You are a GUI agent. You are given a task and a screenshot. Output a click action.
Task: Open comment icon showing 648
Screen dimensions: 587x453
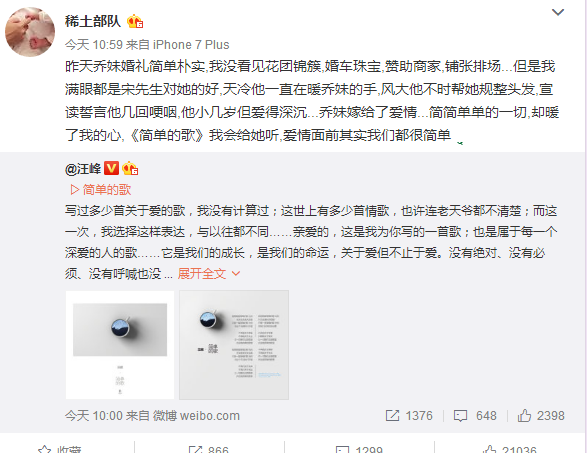[x=475, y=416]
